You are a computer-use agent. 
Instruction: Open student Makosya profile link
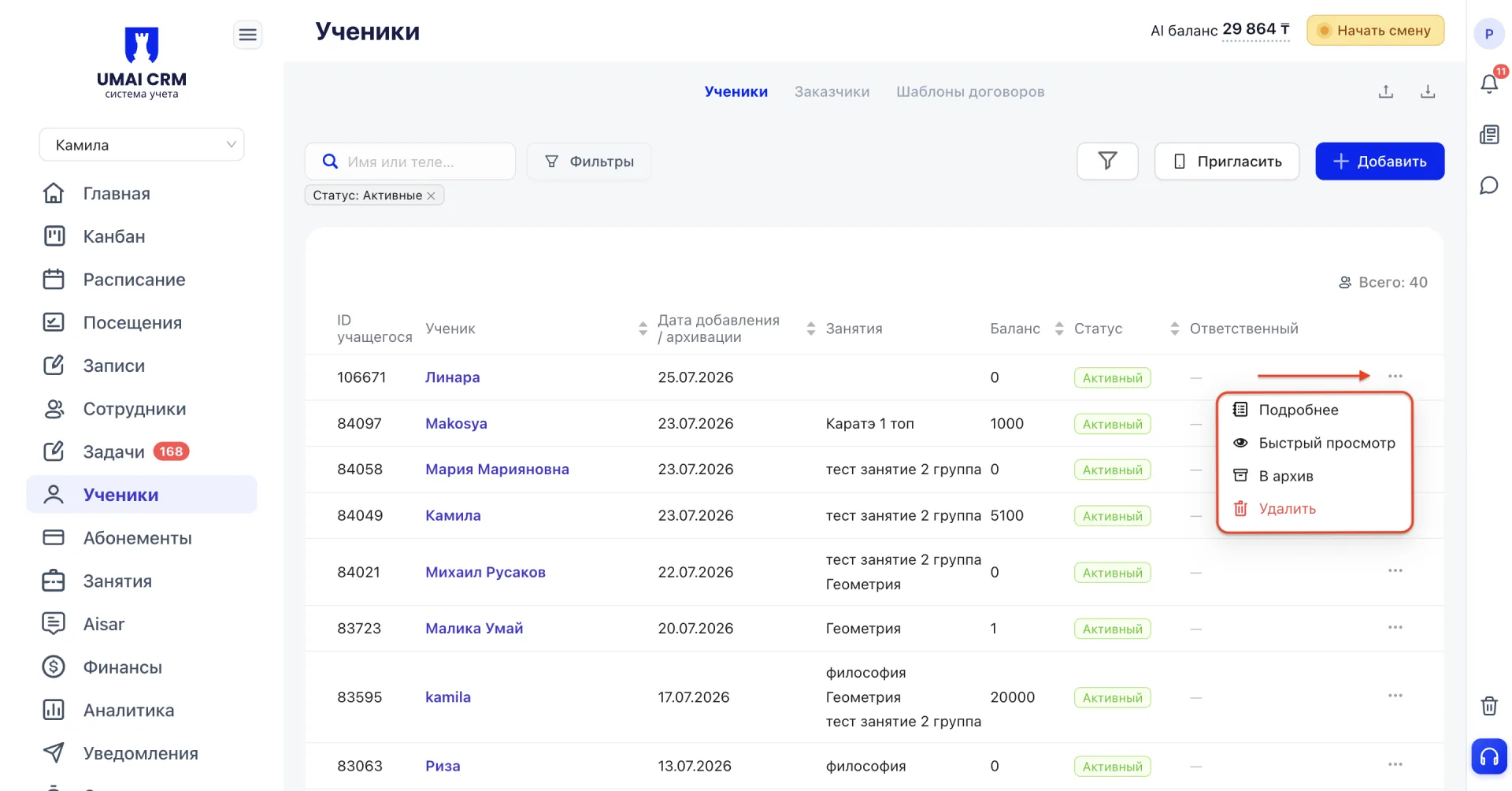pos(456,424)
